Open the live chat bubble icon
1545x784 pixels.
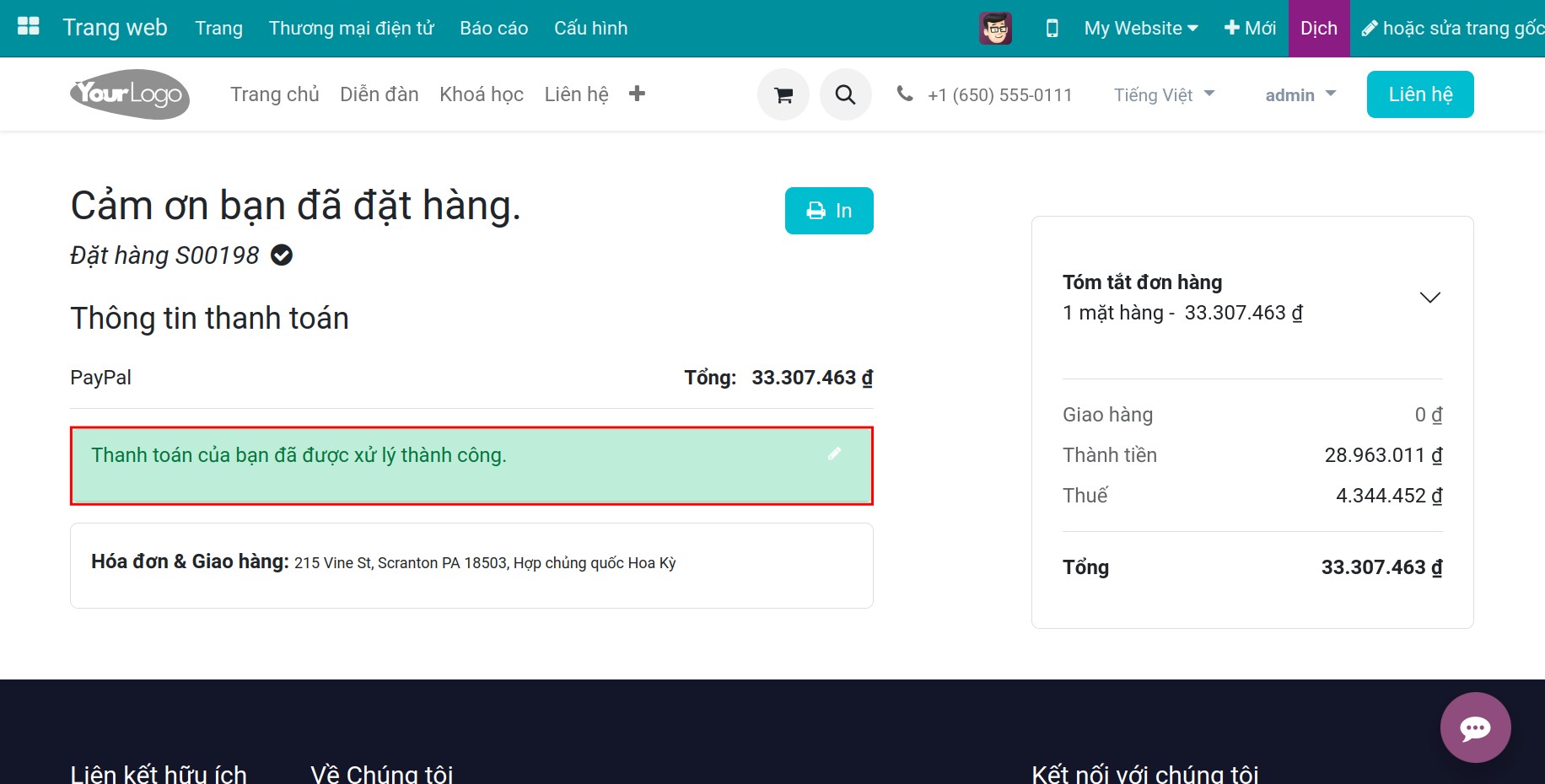[x=1475, y=728]
